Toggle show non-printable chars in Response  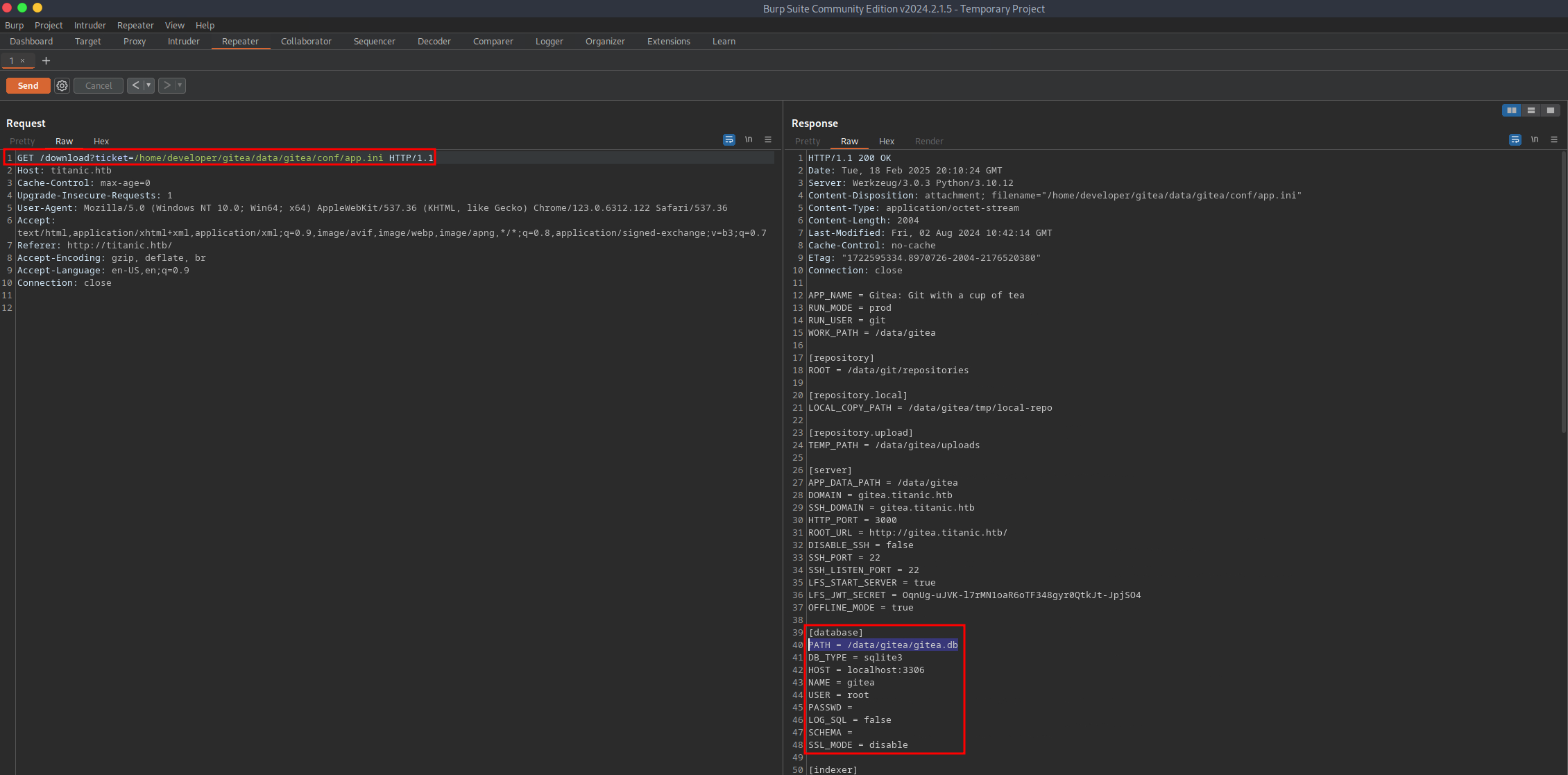[x=1535, y=139]
